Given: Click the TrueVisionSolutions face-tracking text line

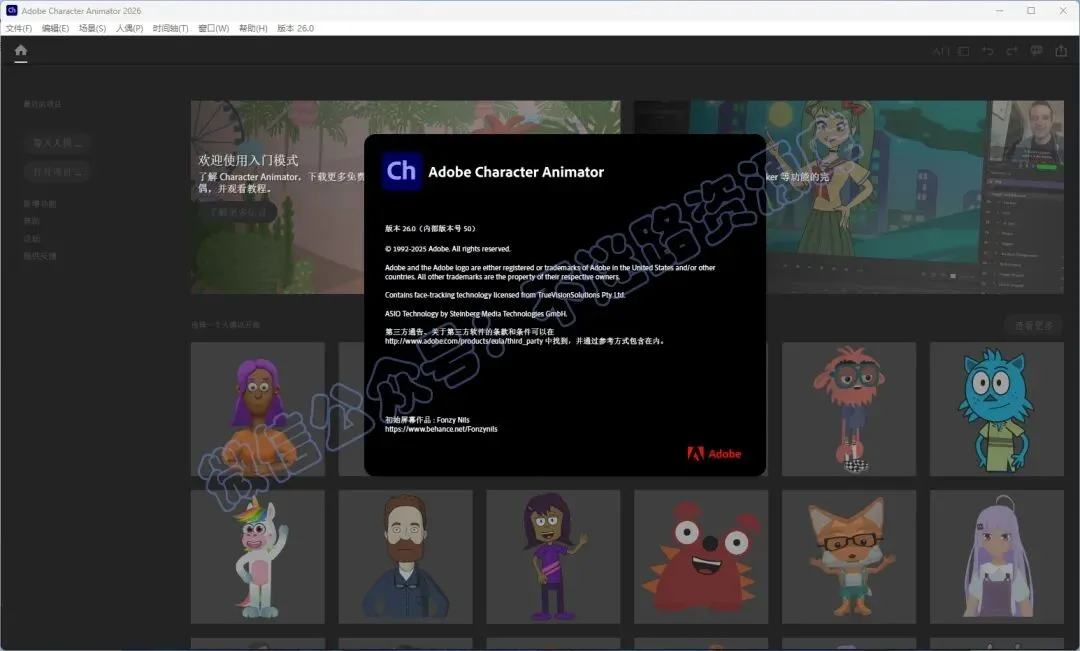Looking at the screenshot, I should [x=505, y=295].
